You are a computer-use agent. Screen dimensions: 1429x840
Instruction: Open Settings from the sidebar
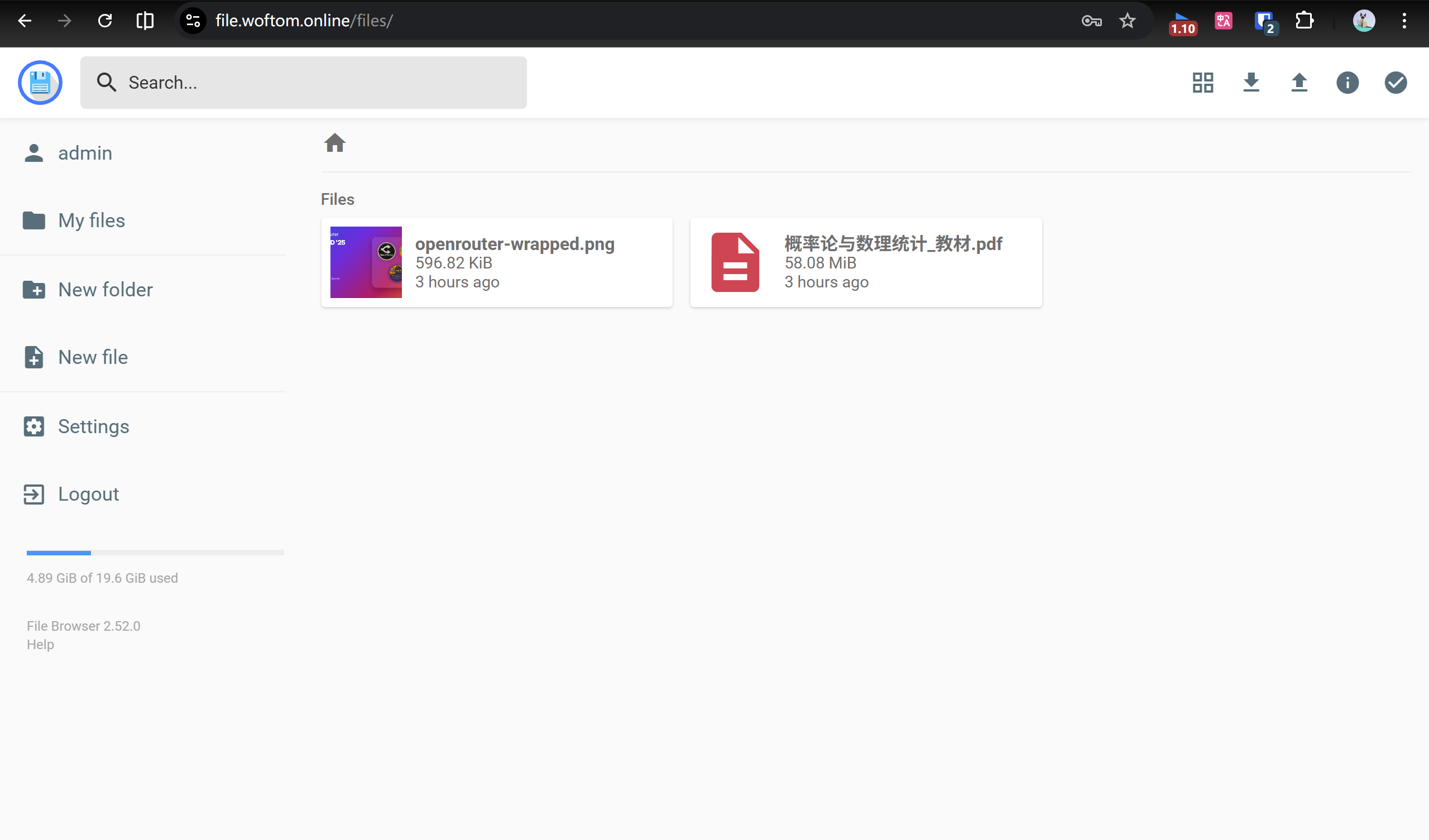tap(94, 426)
